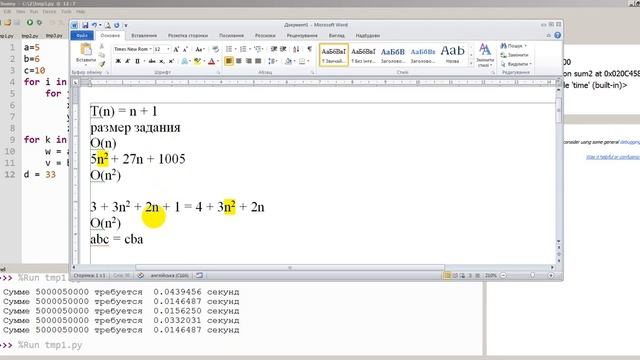Switch to the References ribbon tab
This screenshot has height=360, width=640.
tap(231, 36)
